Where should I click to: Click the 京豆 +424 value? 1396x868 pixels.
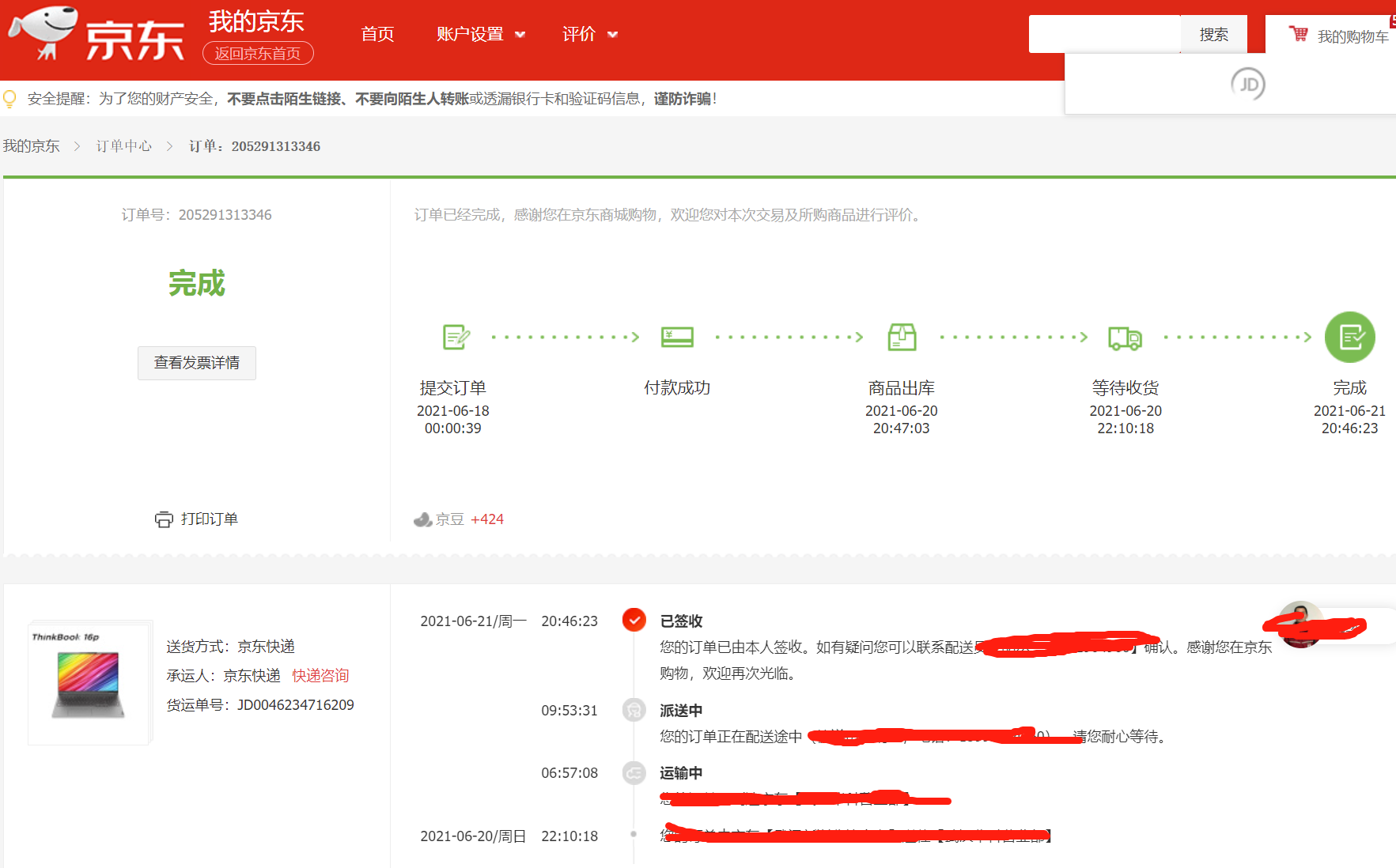487,519
